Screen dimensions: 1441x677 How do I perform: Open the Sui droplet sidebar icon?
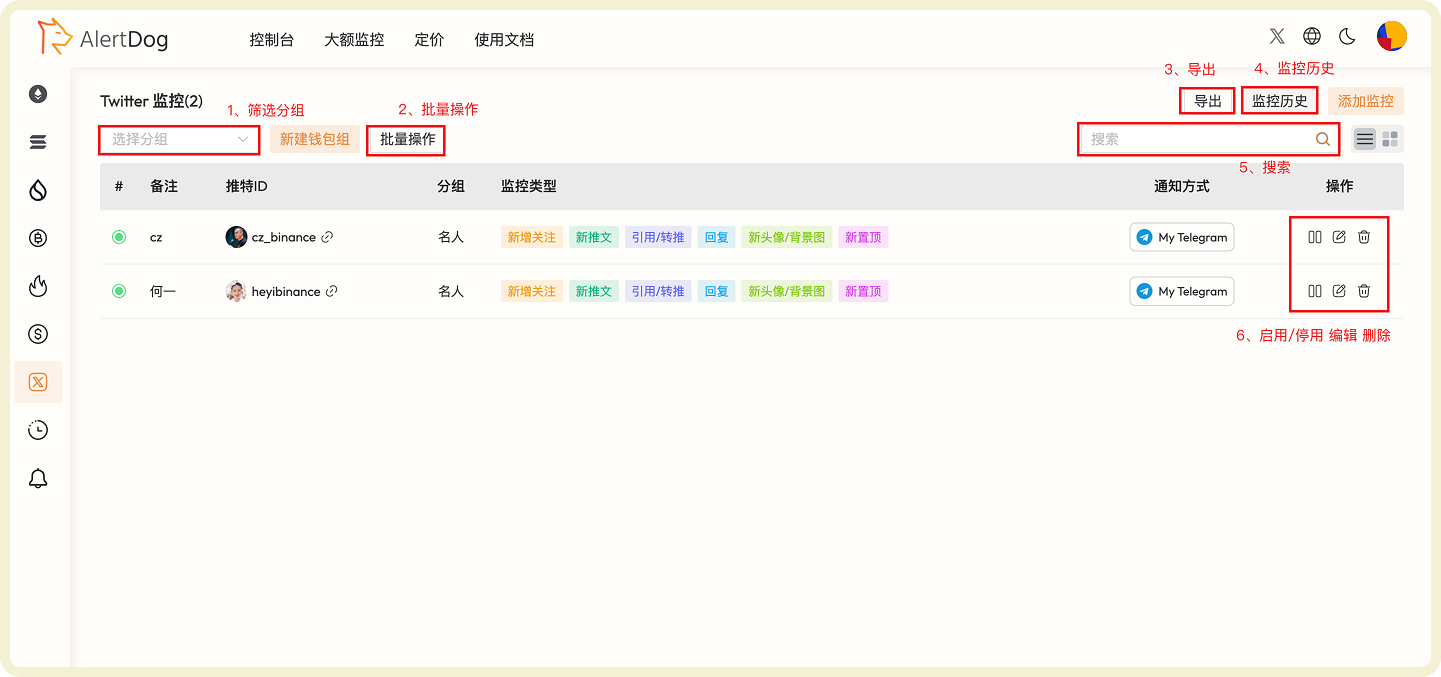(x=38, y=191)
